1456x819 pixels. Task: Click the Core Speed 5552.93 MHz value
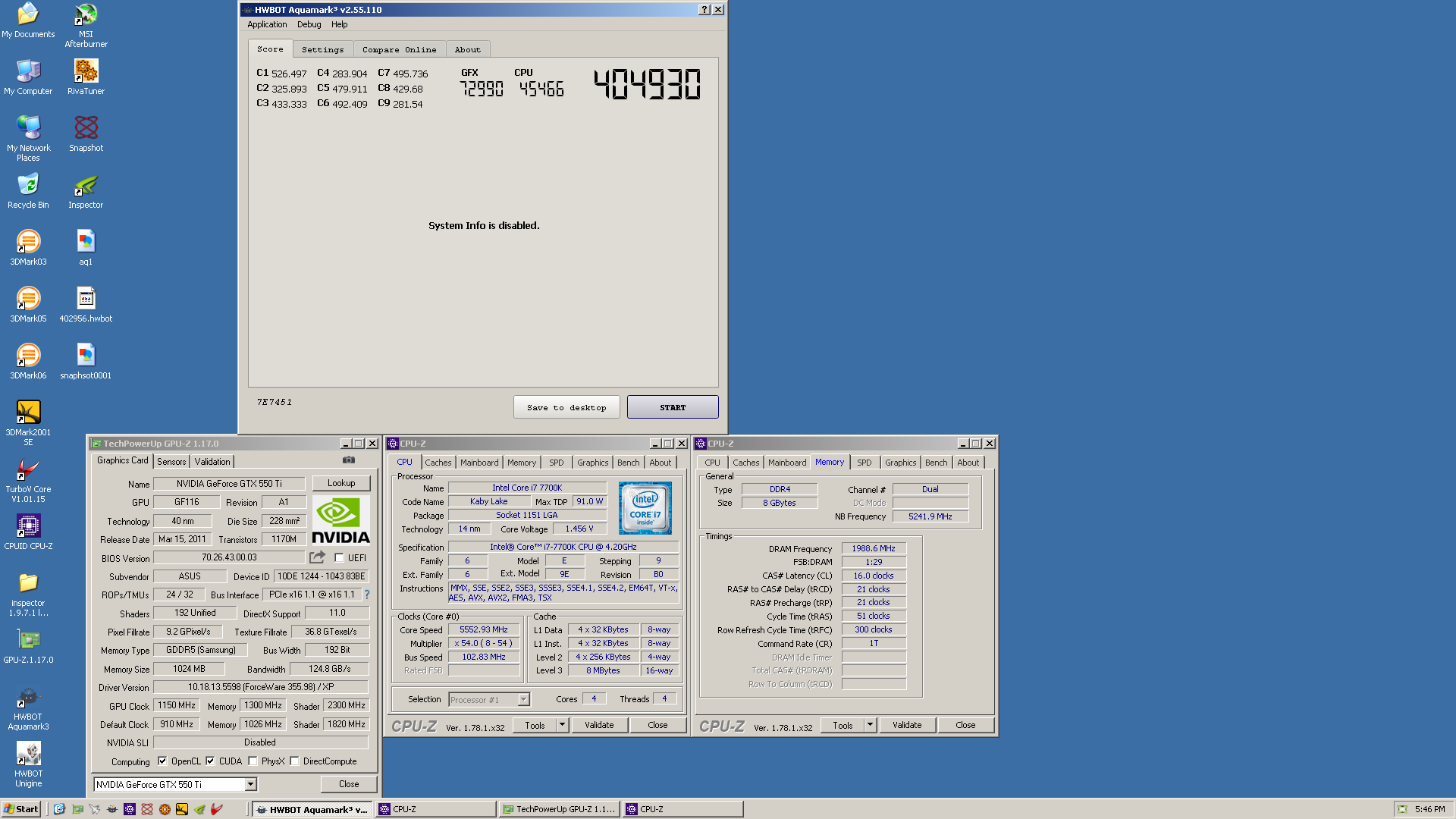(484, 629)
